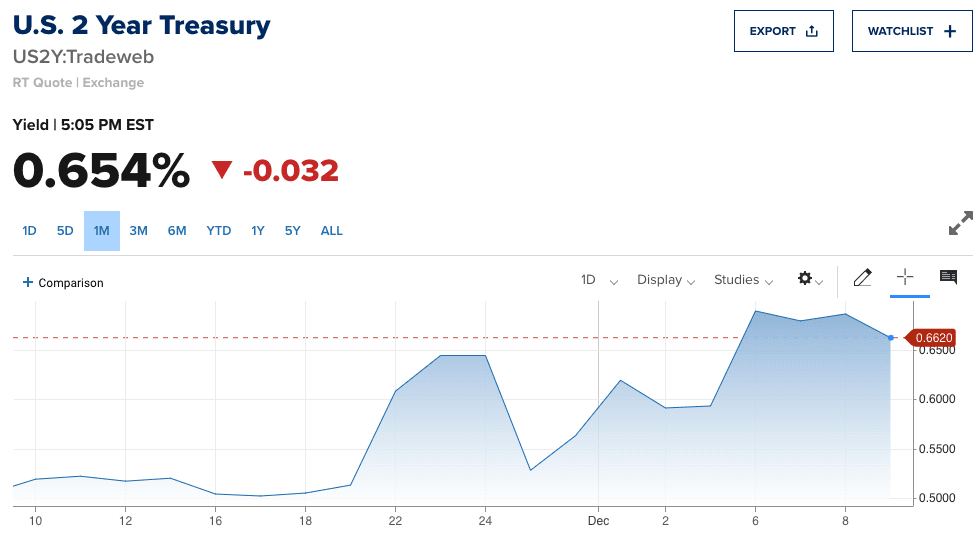Viewport: 980px width, 548px height.
Task: Add to WATCHLIST button
Action: pyautogui.click(x=911, y=31)
